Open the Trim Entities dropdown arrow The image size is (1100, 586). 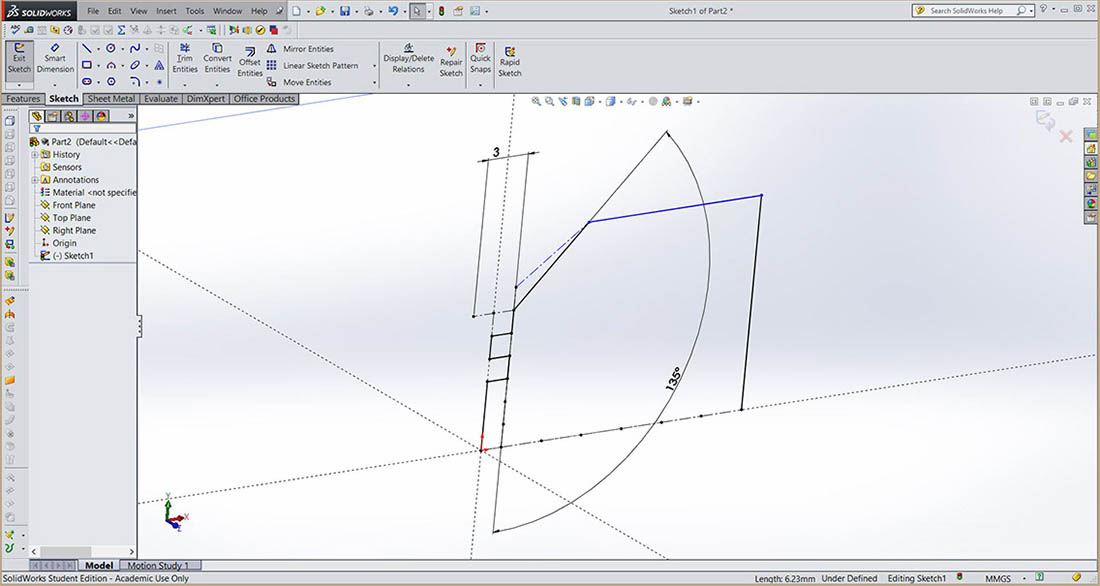[x=185, y=85]
